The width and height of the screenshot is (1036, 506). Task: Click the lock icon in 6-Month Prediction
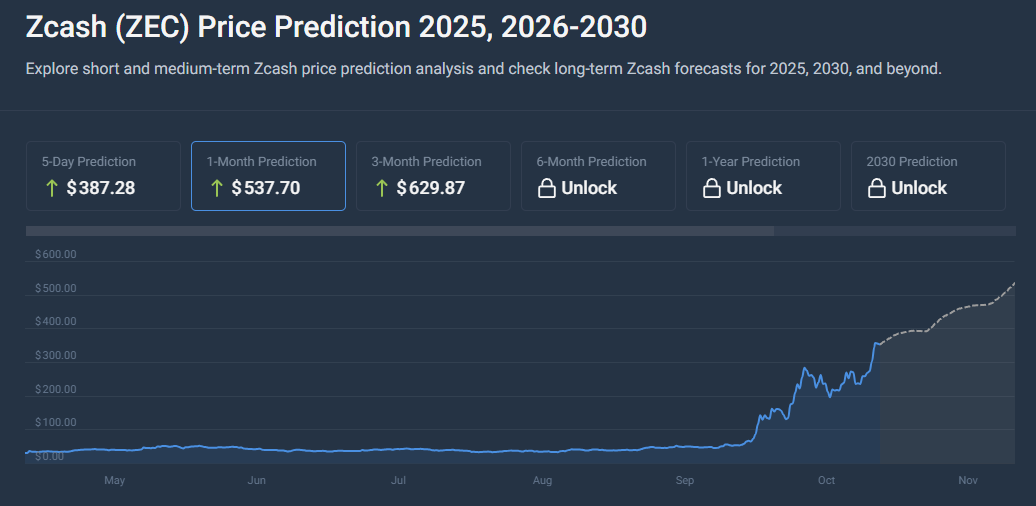pos(546,188)
